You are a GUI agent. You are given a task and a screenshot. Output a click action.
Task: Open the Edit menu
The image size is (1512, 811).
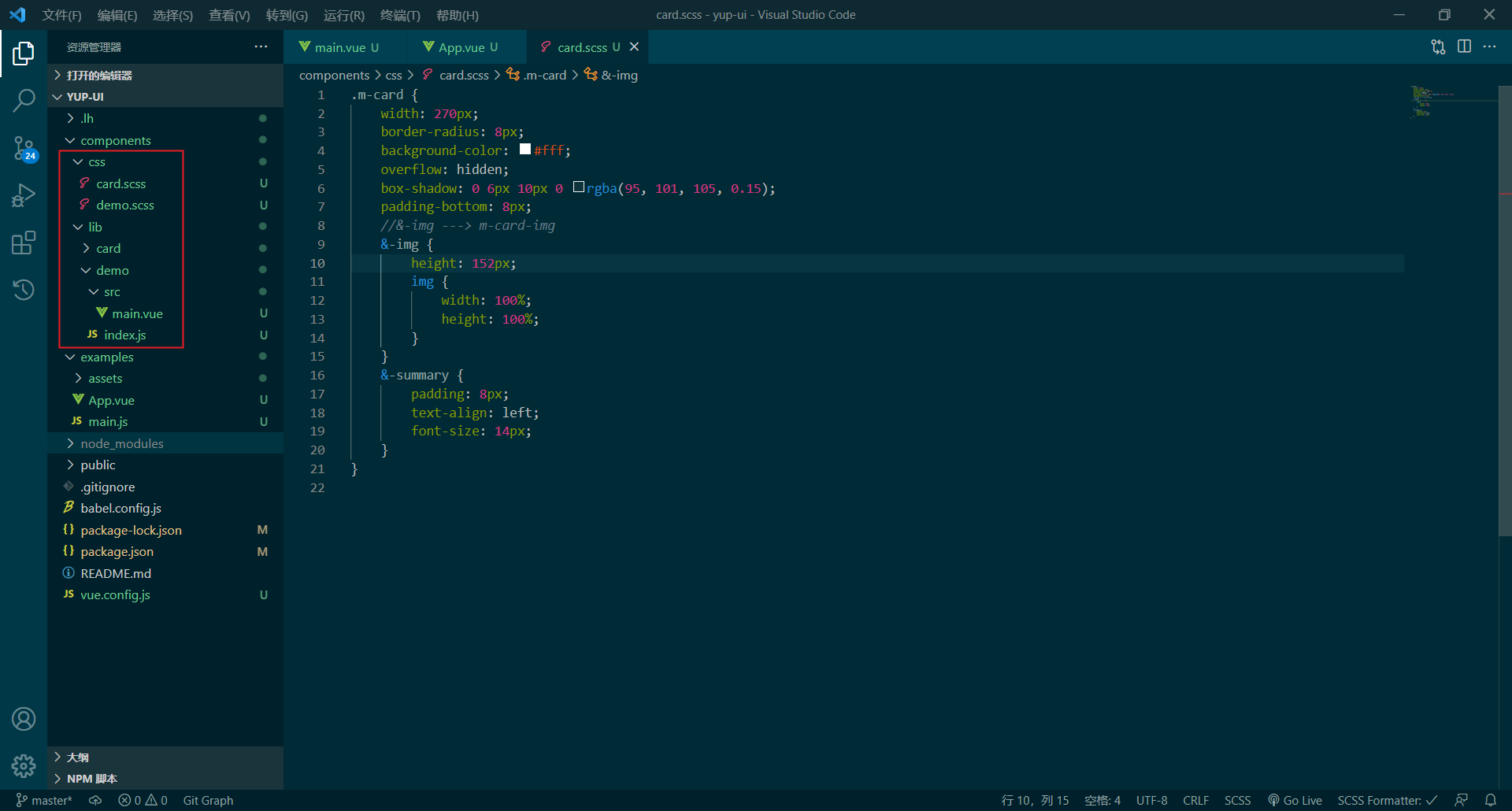117,15
